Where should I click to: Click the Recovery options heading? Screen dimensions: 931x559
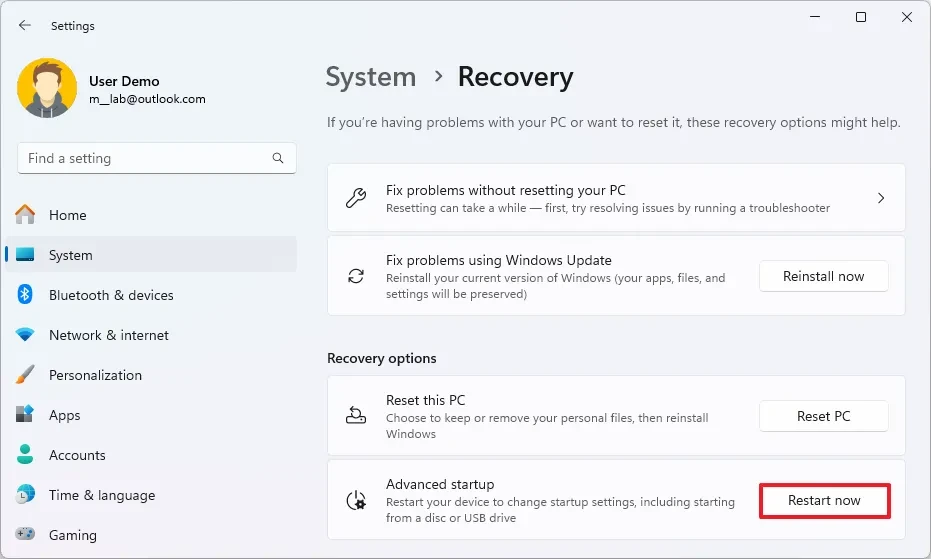pyautogui.click(x=382, y=358)
